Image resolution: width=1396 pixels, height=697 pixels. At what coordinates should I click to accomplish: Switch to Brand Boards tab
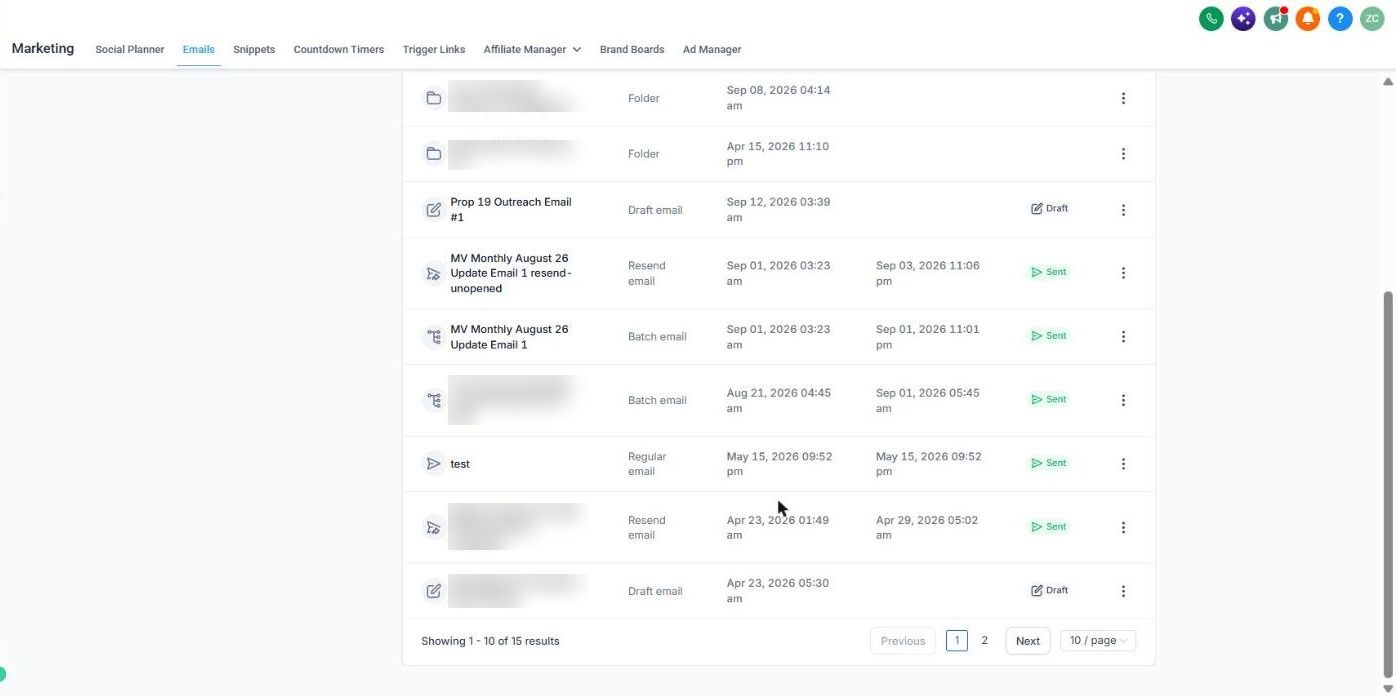tap(632, 49)
